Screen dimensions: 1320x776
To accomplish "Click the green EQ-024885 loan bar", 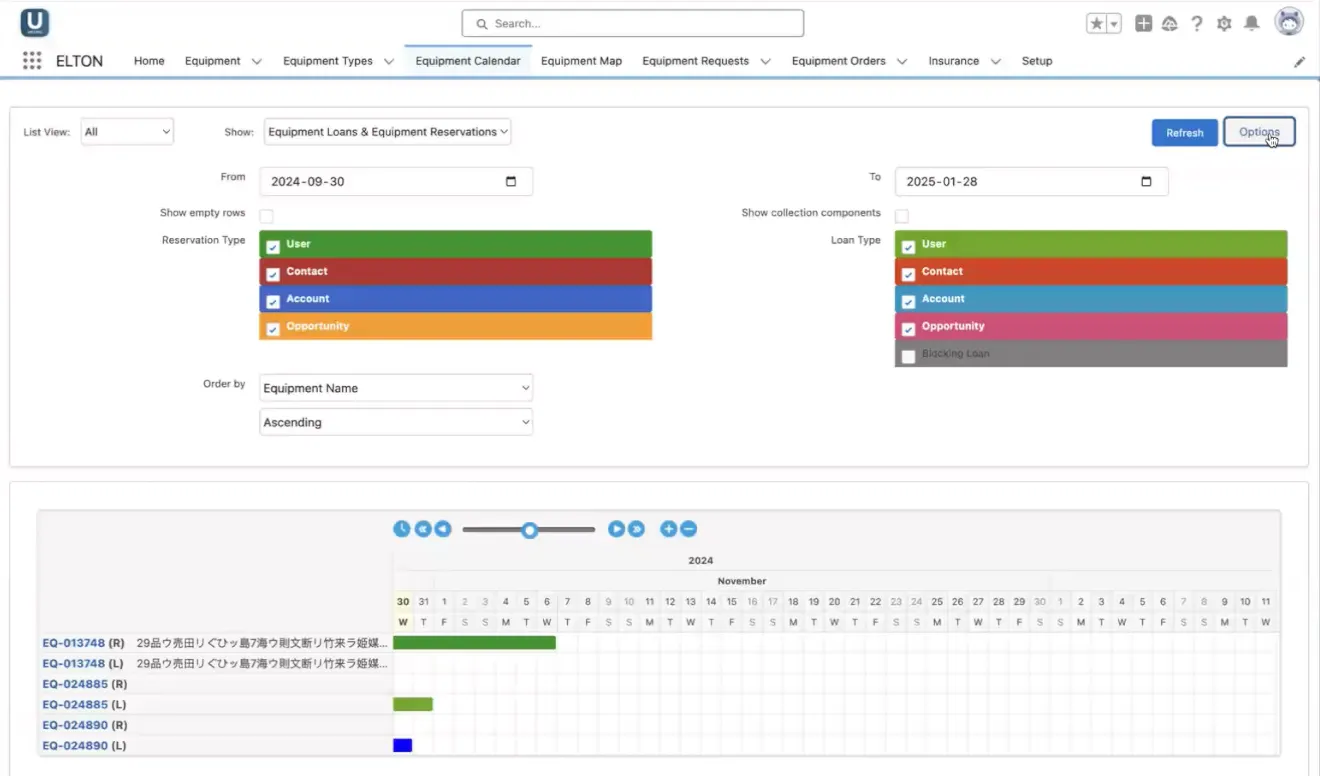I will click(x=413, y=705).
